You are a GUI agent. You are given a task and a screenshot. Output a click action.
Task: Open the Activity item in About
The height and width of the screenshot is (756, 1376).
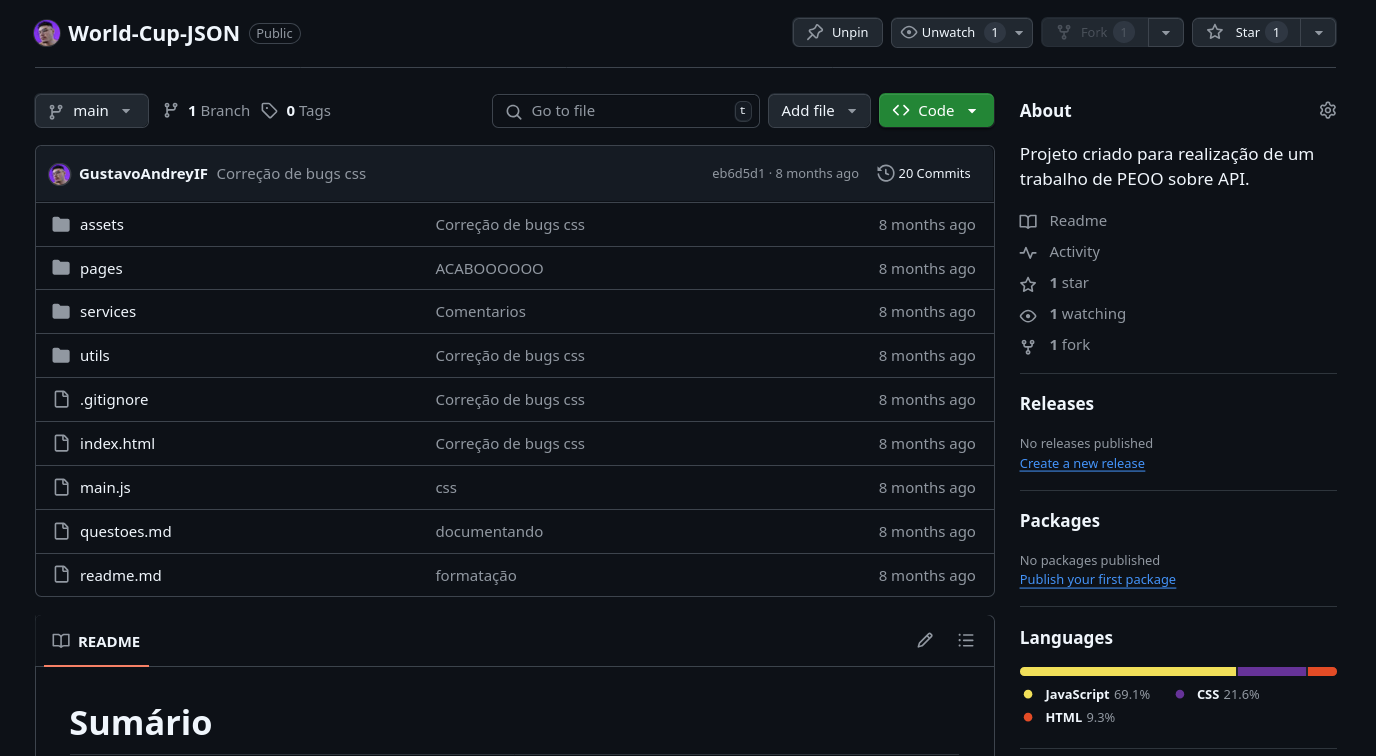pyautogui.click(x=1074, y=252)
